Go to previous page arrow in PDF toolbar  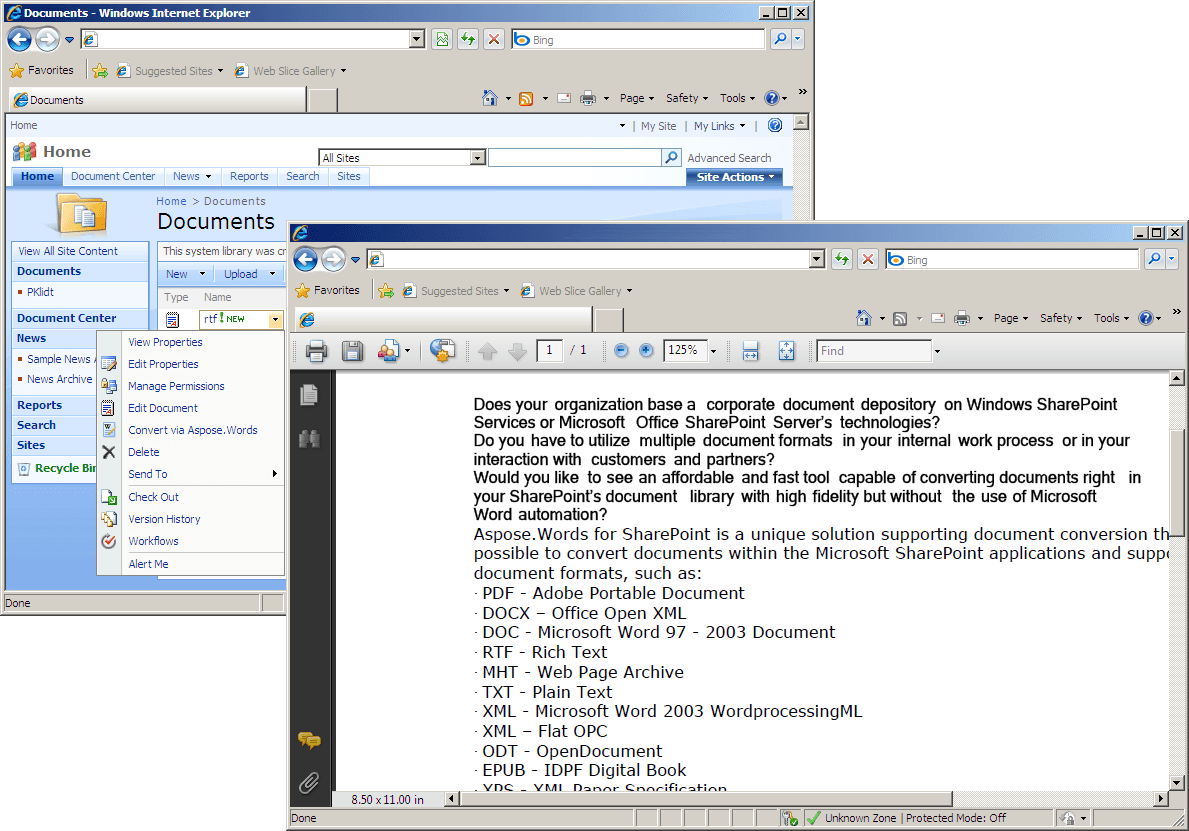488,351
